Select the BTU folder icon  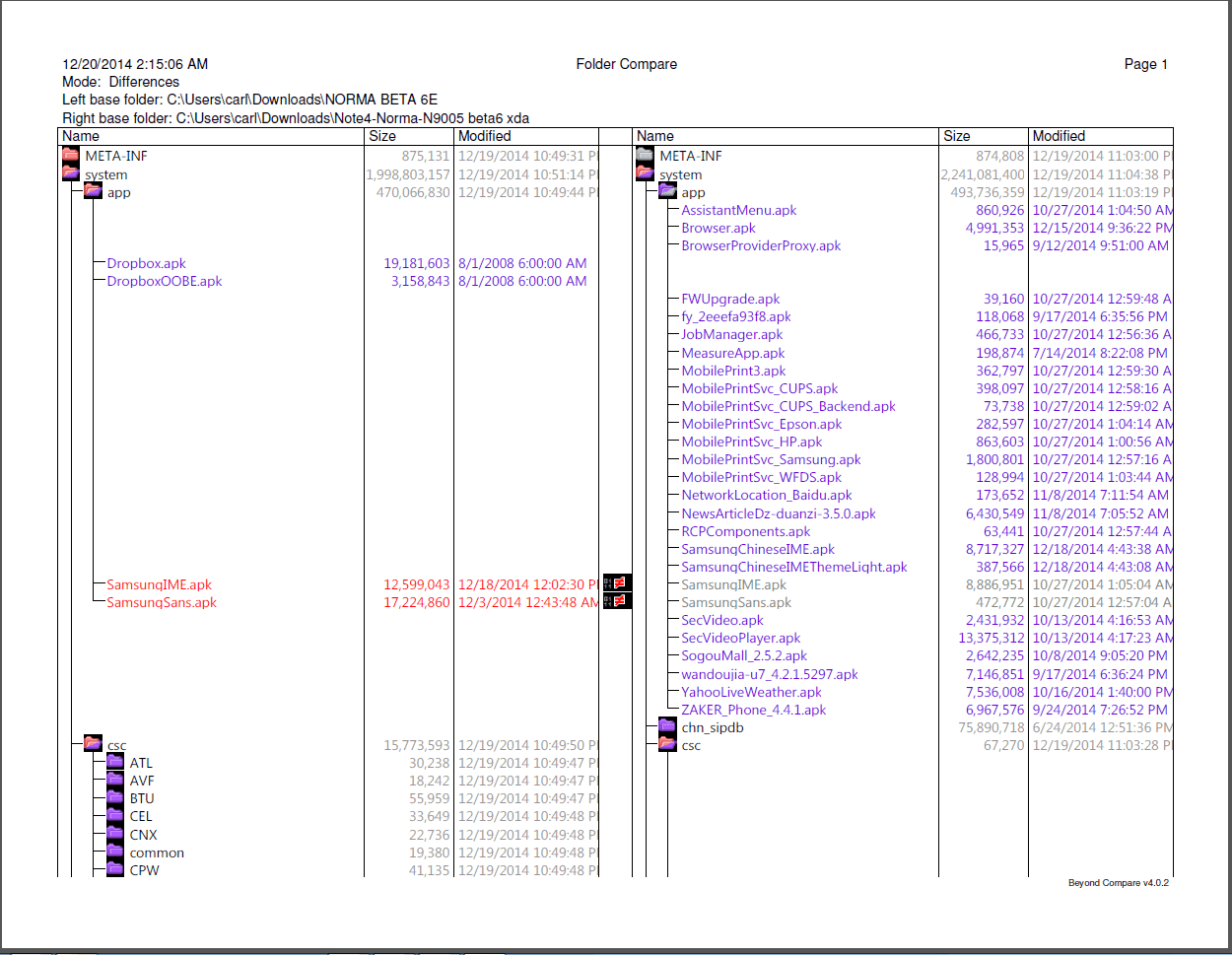coord(115,796)
